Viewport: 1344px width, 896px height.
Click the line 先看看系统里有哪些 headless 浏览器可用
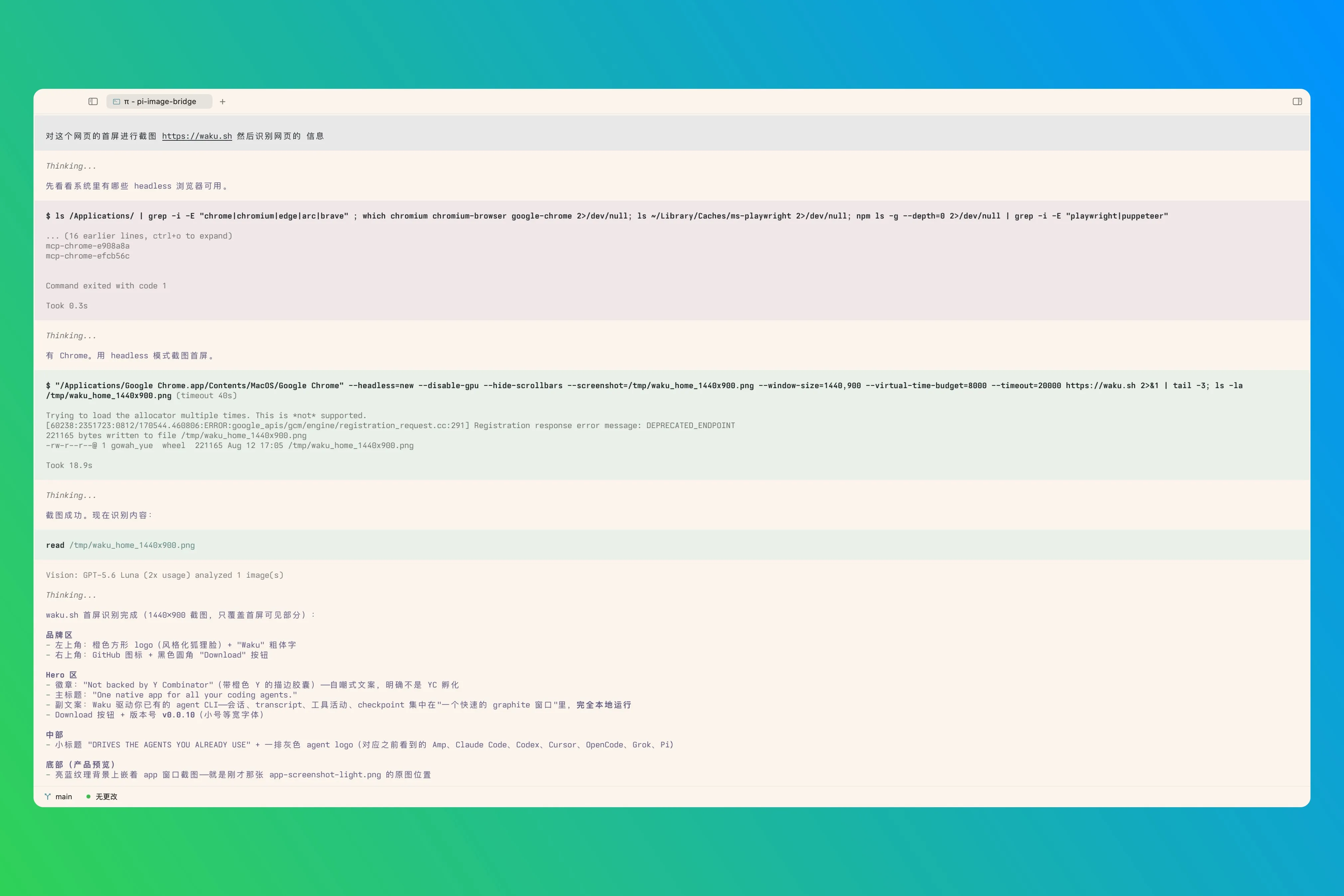tap(138, 186)
